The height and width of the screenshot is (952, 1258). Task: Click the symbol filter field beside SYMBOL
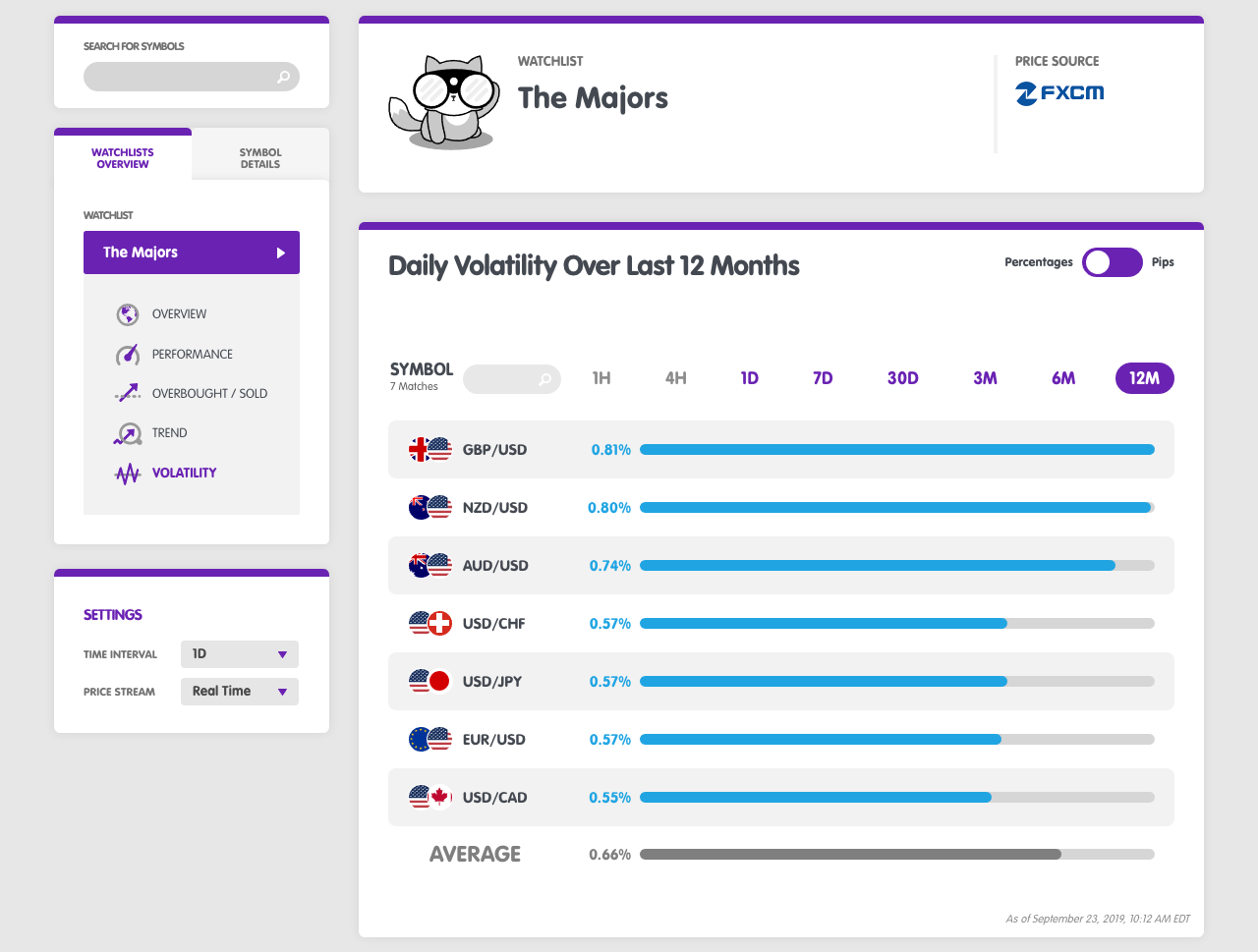point(512,379)
